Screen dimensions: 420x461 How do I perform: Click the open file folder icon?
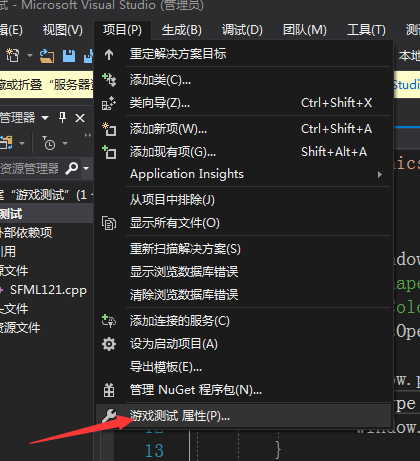(x=47, y=56)
